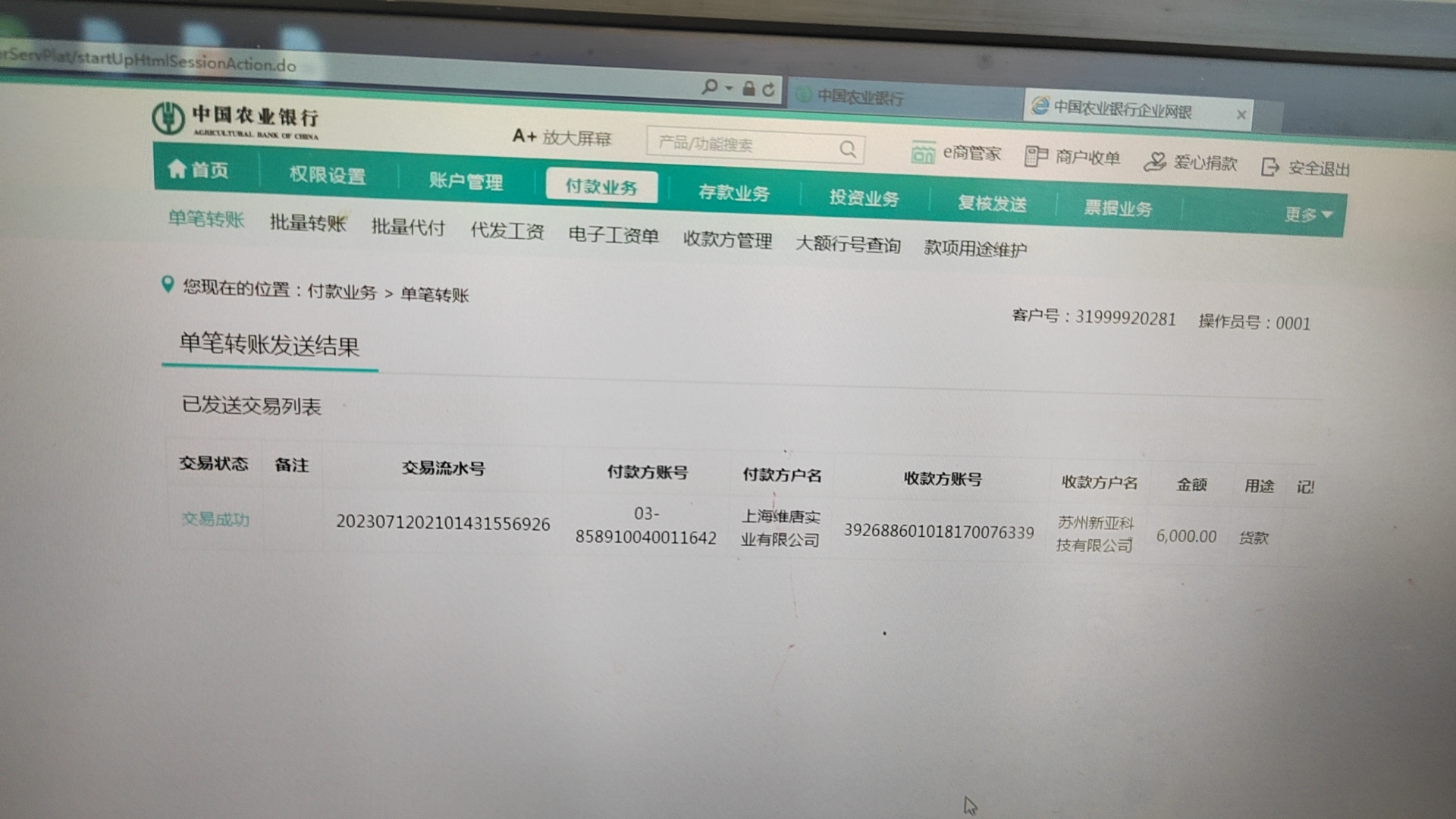
Task: Click the browser lock security icon
Action: (748, 89)
